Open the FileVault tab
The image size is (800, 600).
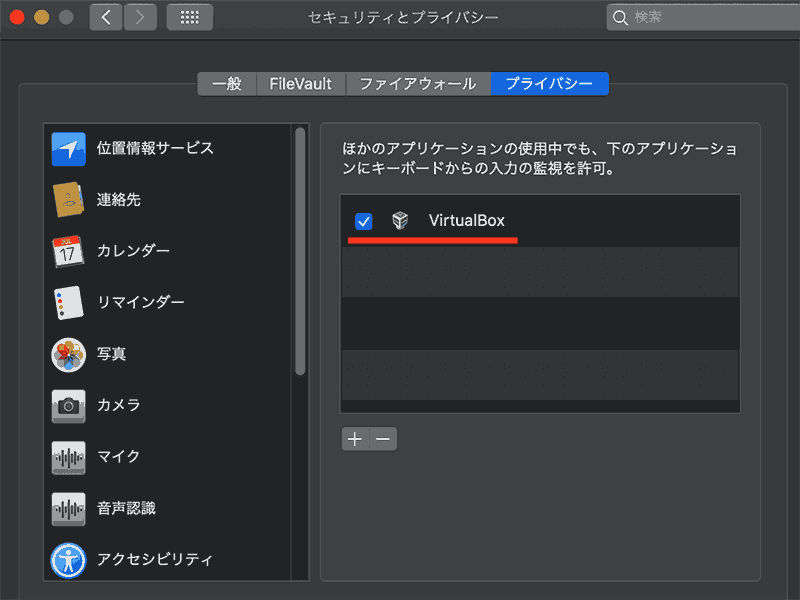(301, 84)
